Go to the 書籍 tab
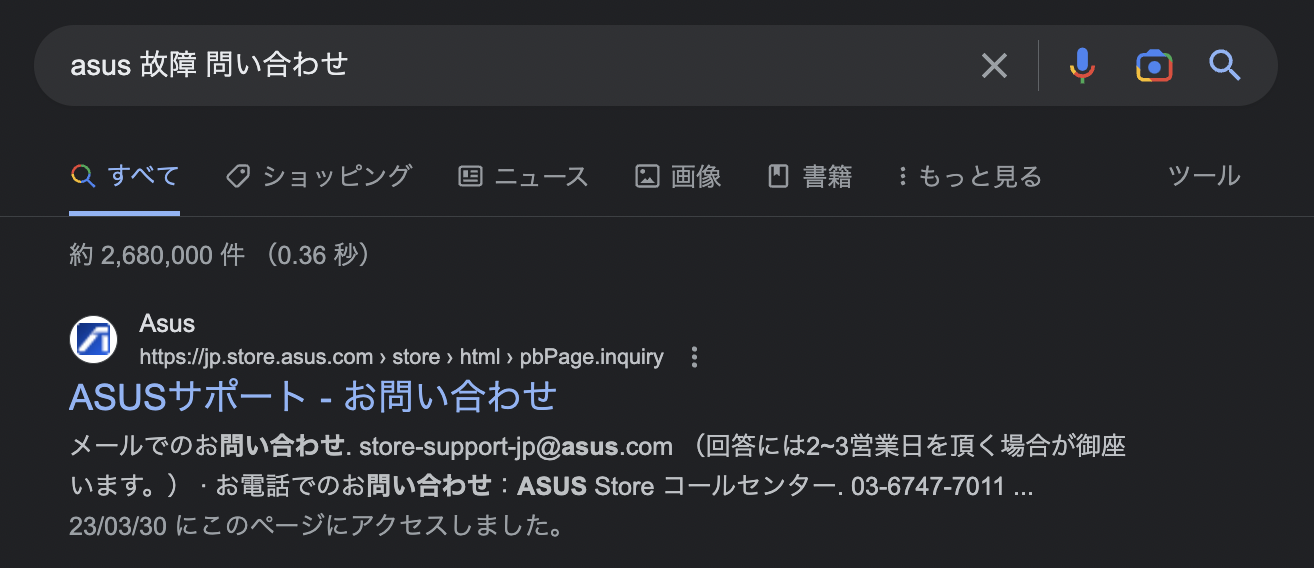 [x=810, y=177]
